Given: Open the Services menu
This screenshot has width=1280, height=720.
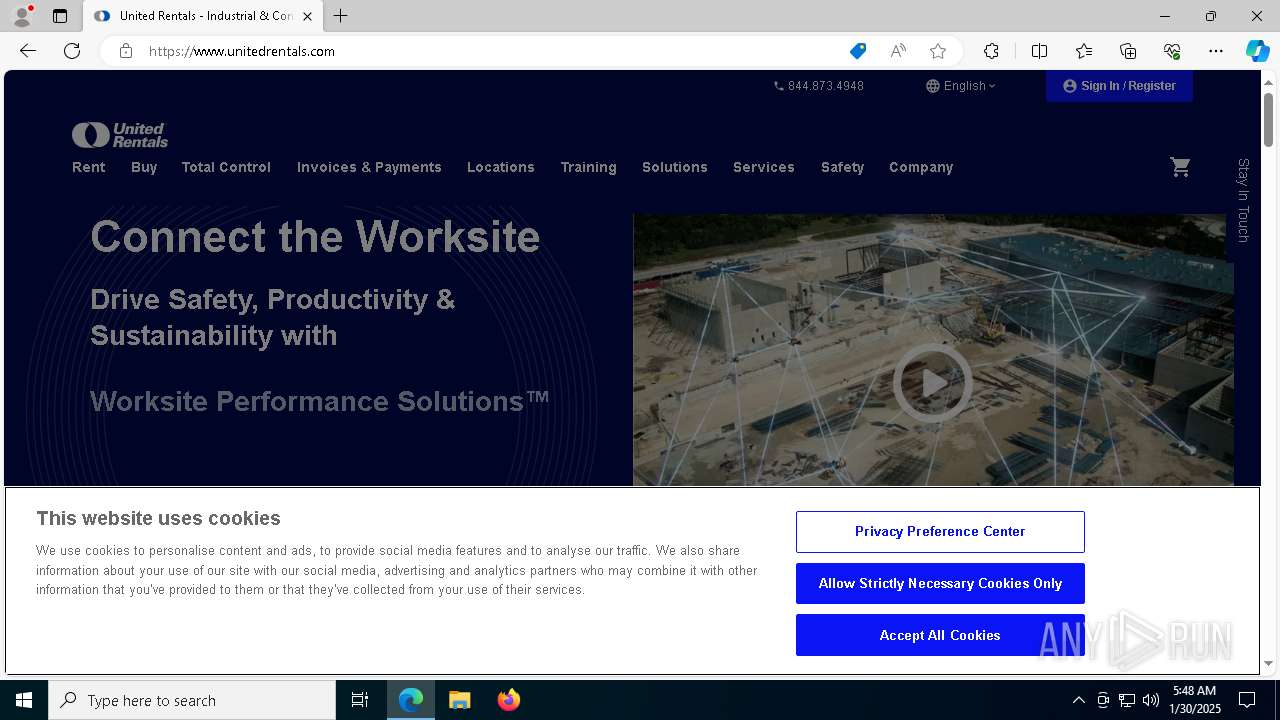Looking at the screenshot, I should click(764, 167).
